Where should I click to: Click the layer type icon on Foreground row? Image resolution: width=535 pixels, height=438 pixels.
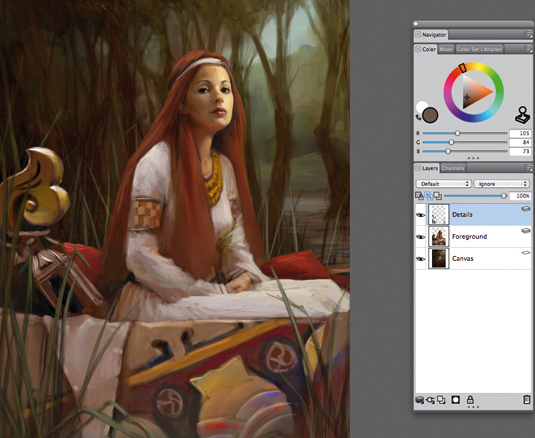point(526,231)
